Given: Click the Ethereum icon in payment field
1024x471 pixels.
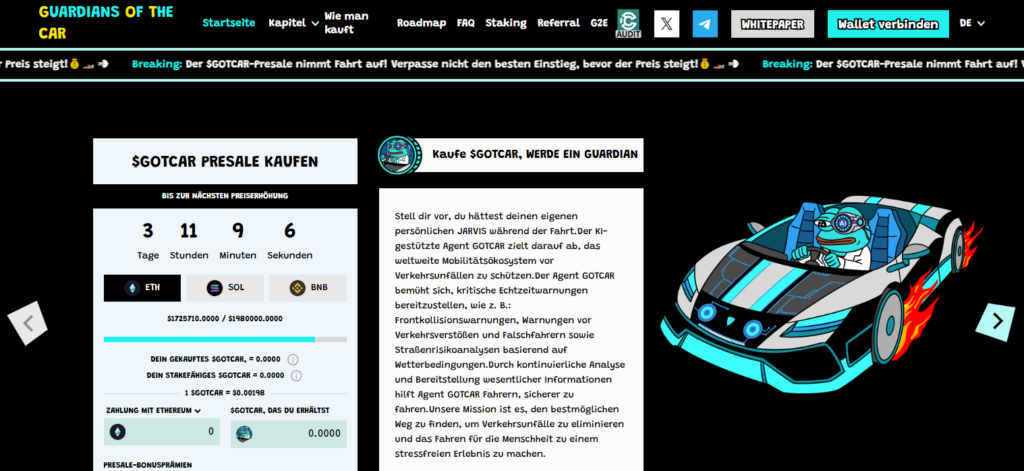Looking at the screenshot, I should click(x=118, y=432).
